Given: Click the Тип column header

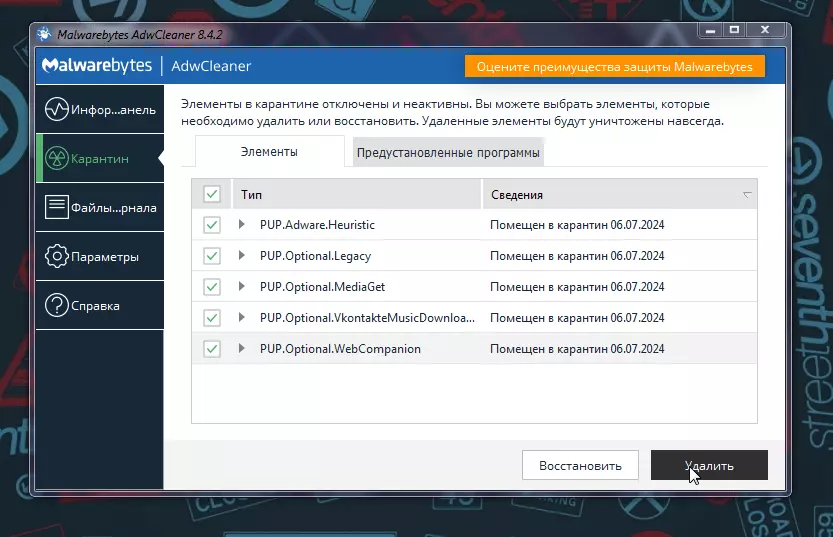Looking at the screenshot, I should tap(357, 194).
